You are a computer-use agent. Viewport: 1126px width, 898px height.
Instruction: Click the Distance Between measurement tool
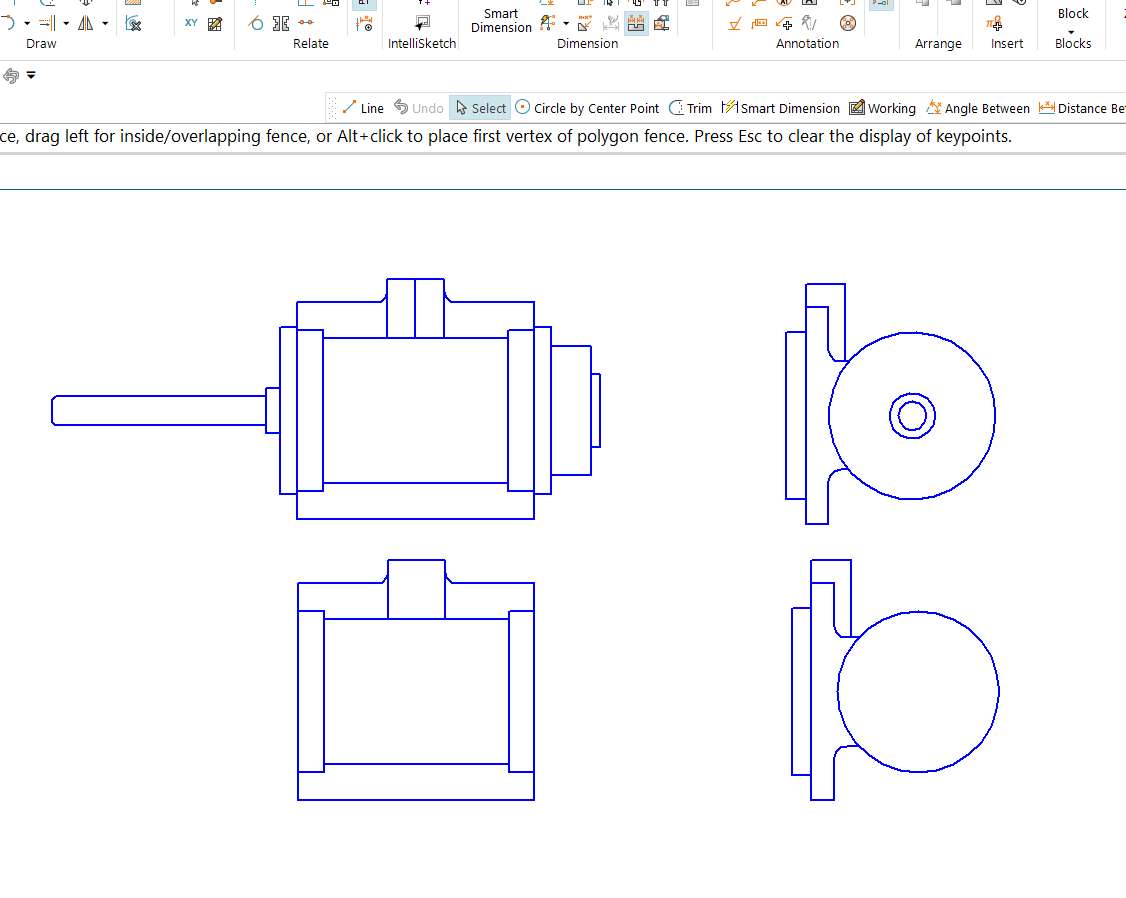tap(1085, 108)
